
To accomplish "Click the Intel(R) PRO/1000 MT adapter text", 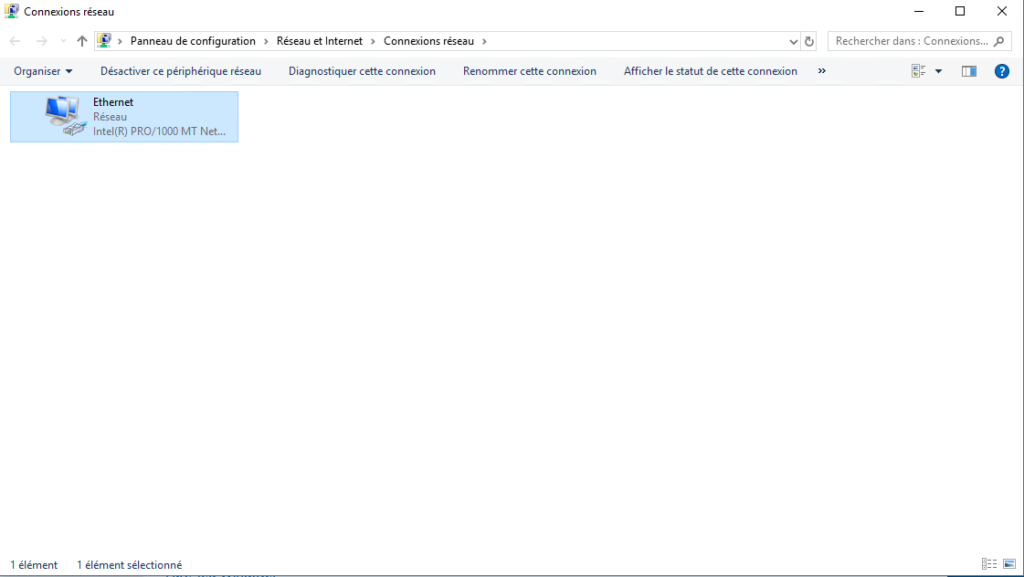I will [x=159, y=131].
